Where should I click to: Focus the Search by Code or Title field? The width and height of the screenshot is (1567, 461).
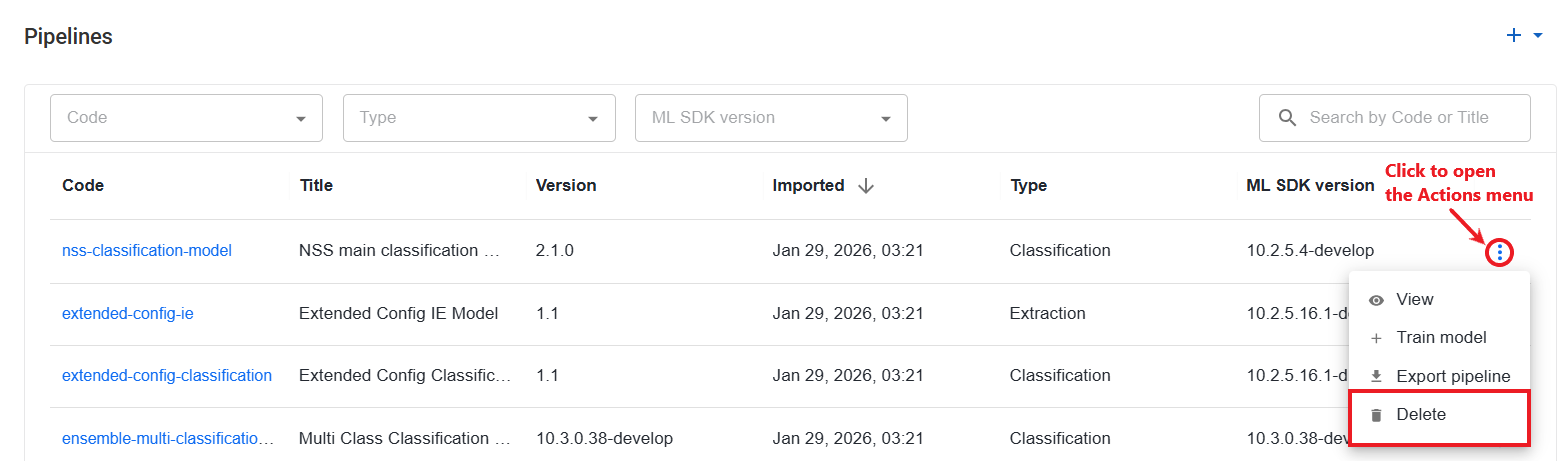point(1395,118)
